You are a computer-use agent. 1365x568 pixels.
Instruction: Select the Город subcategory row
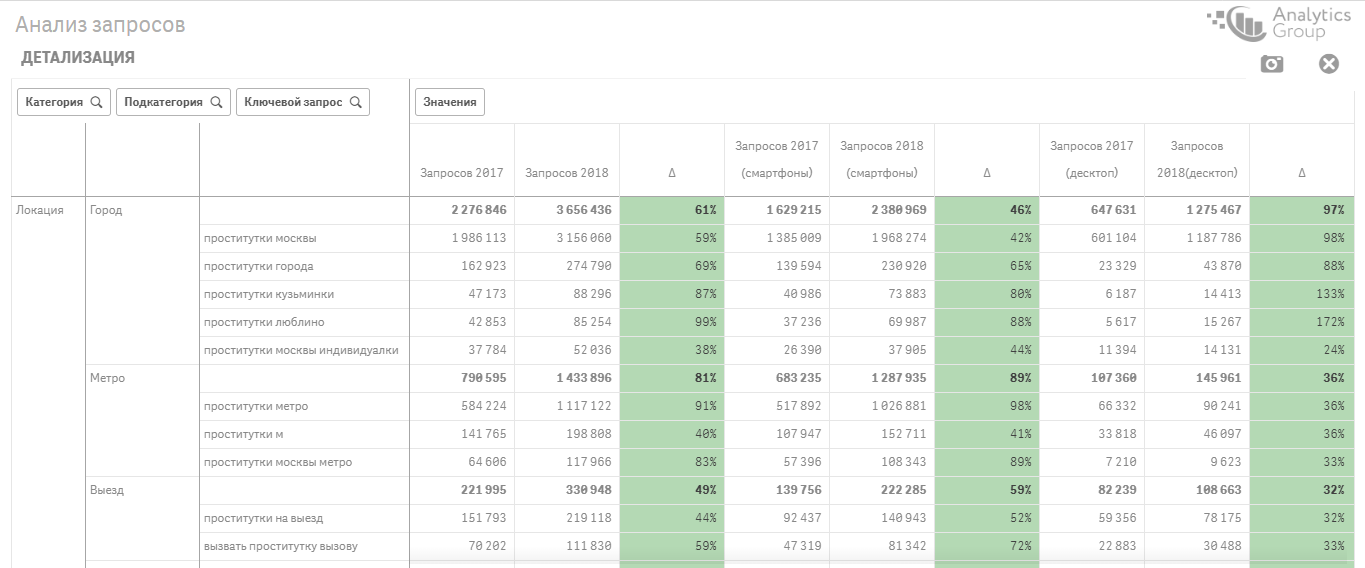click(x=106, y=211)
